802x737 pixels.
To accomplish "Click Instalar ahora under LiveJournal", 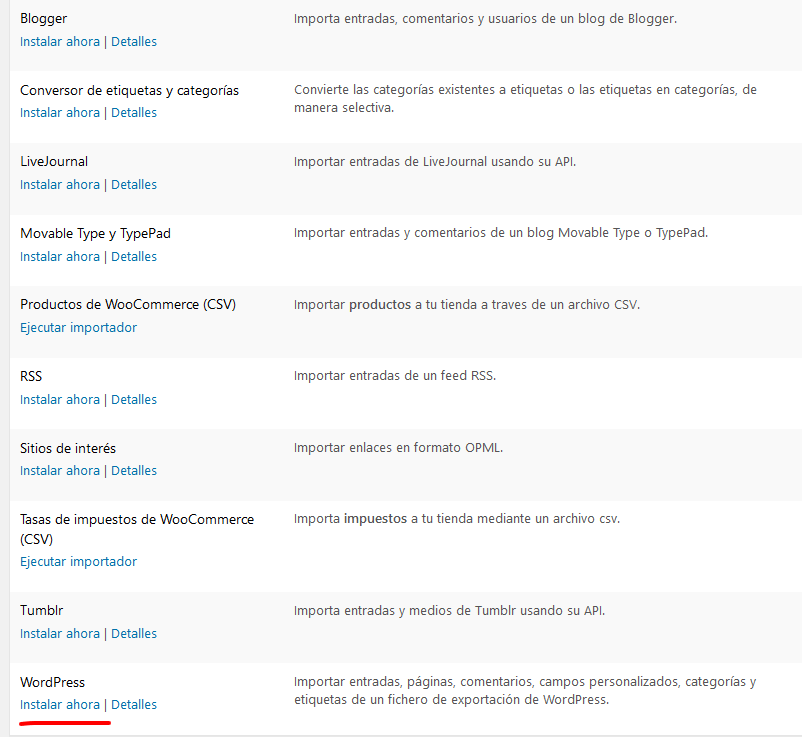I will (60, 185).
